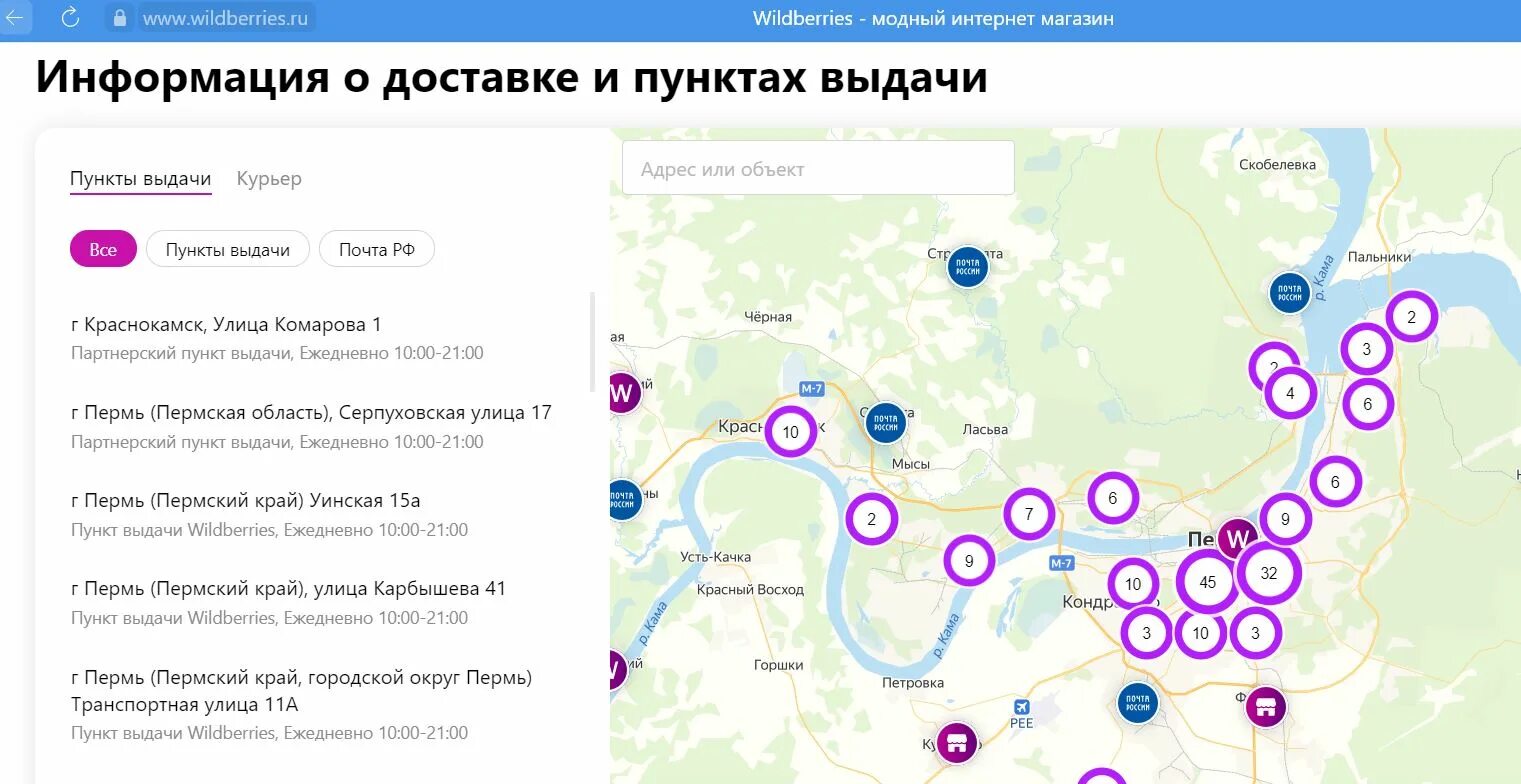
Task: Reload the page with the refresh icon
Action: [x=70, y=17]
